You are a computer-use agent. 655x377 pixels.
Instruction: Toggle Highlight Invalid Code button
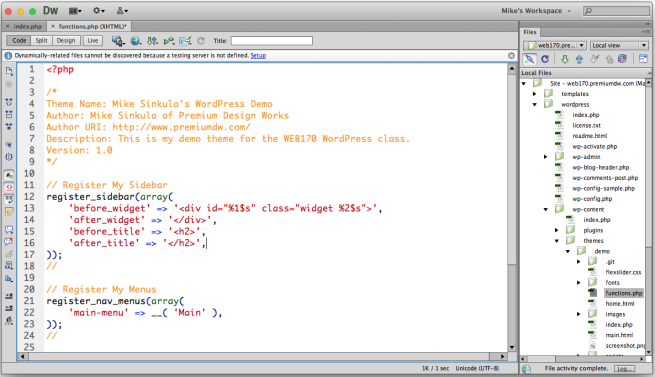[x=9, y=187]
